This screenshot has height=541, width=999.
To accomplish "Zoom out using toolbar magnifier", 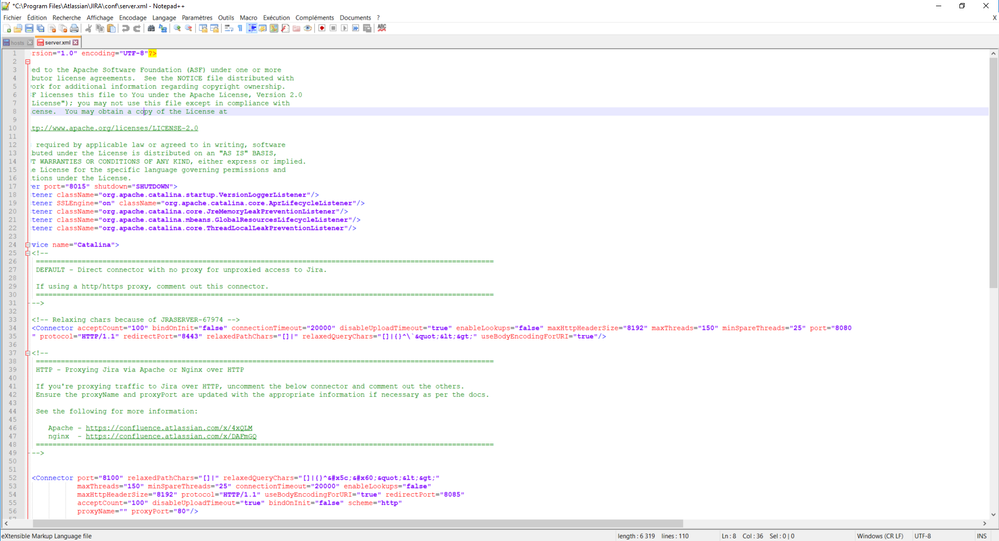I will [x=189, y=28].
